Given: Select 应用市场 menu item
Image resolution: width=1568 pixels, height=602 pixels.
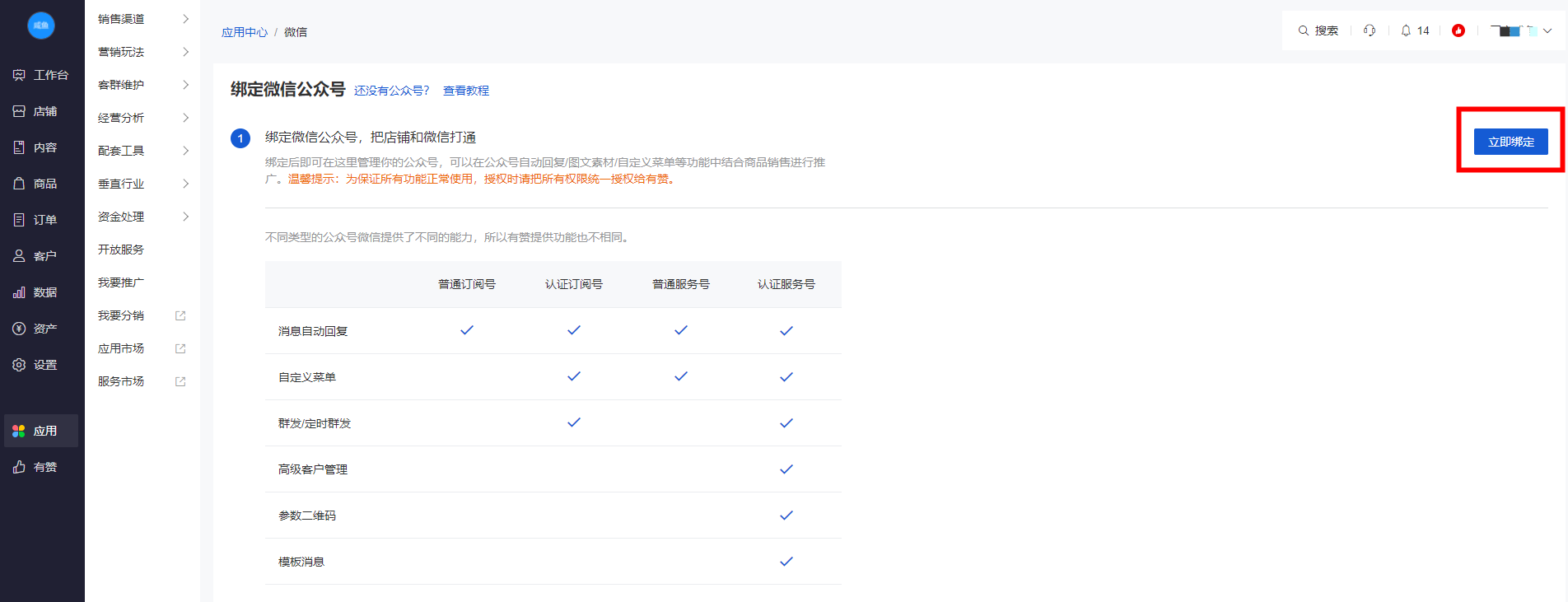Looking at the screenshot, I should pyautogui.click(x=121, y=348).
